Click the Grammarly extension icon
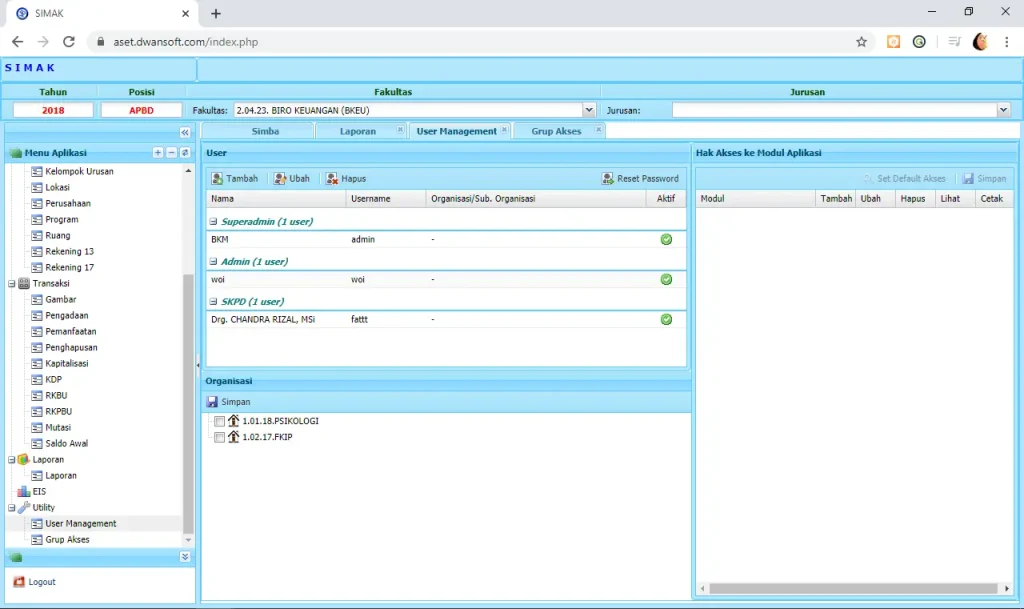The height and width of the screenshot is (609, 1024). [x=919, y=42]
